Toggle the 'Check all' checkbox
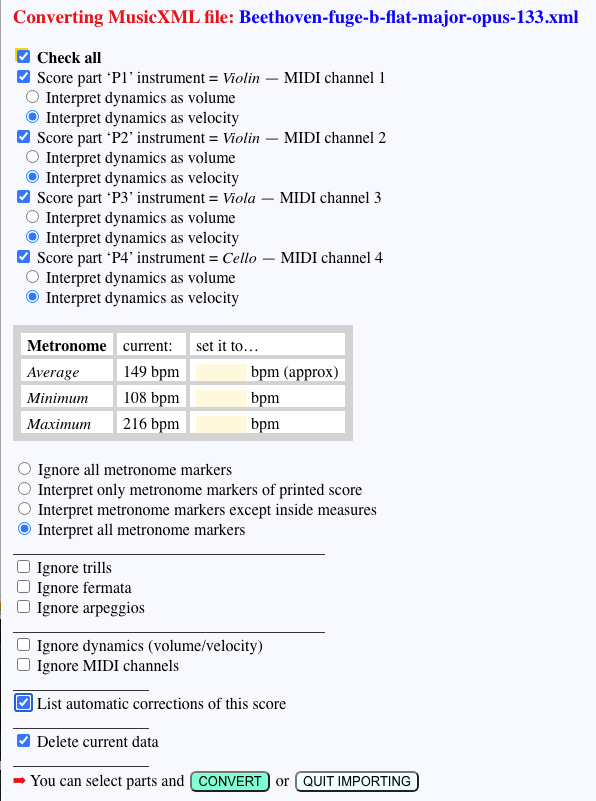 [x=22, y=57]
